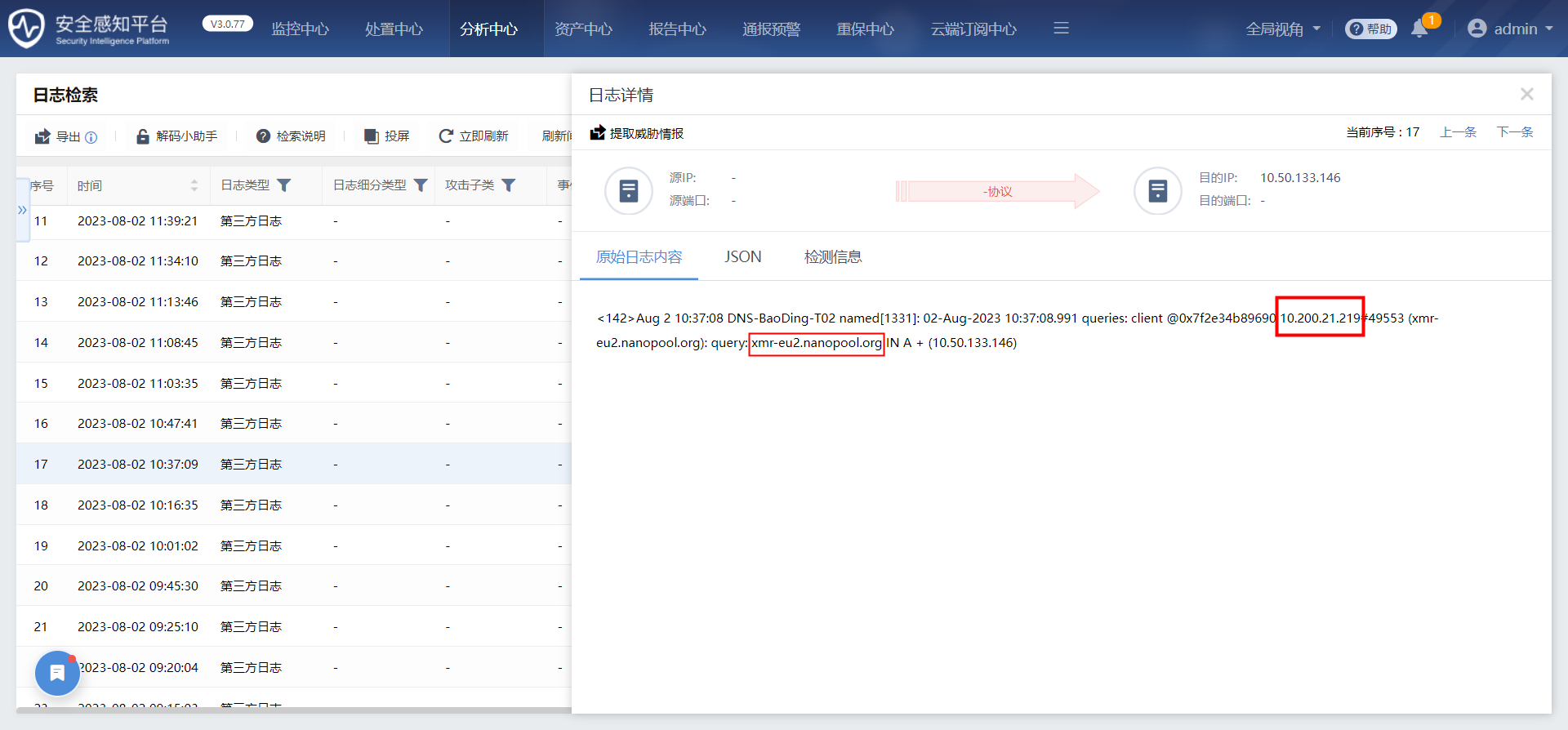
Task: Filter by 攻击子类 funnel icon
Action: tap(509, 185)
